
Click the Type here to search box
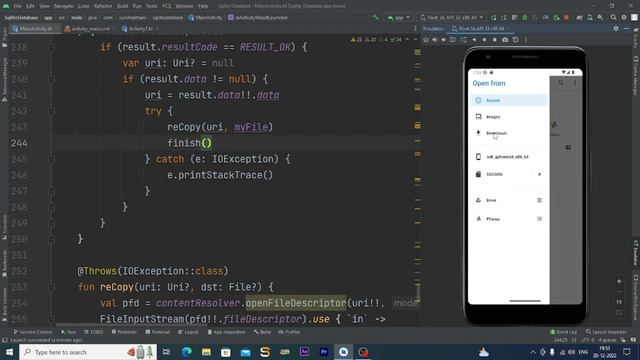88,352
